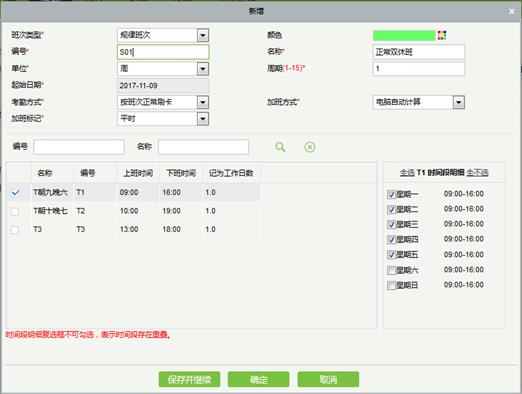Toggle the 星期三 checkbox
Viewport: 522px width, 394px height.
click(x=391, y=224)
